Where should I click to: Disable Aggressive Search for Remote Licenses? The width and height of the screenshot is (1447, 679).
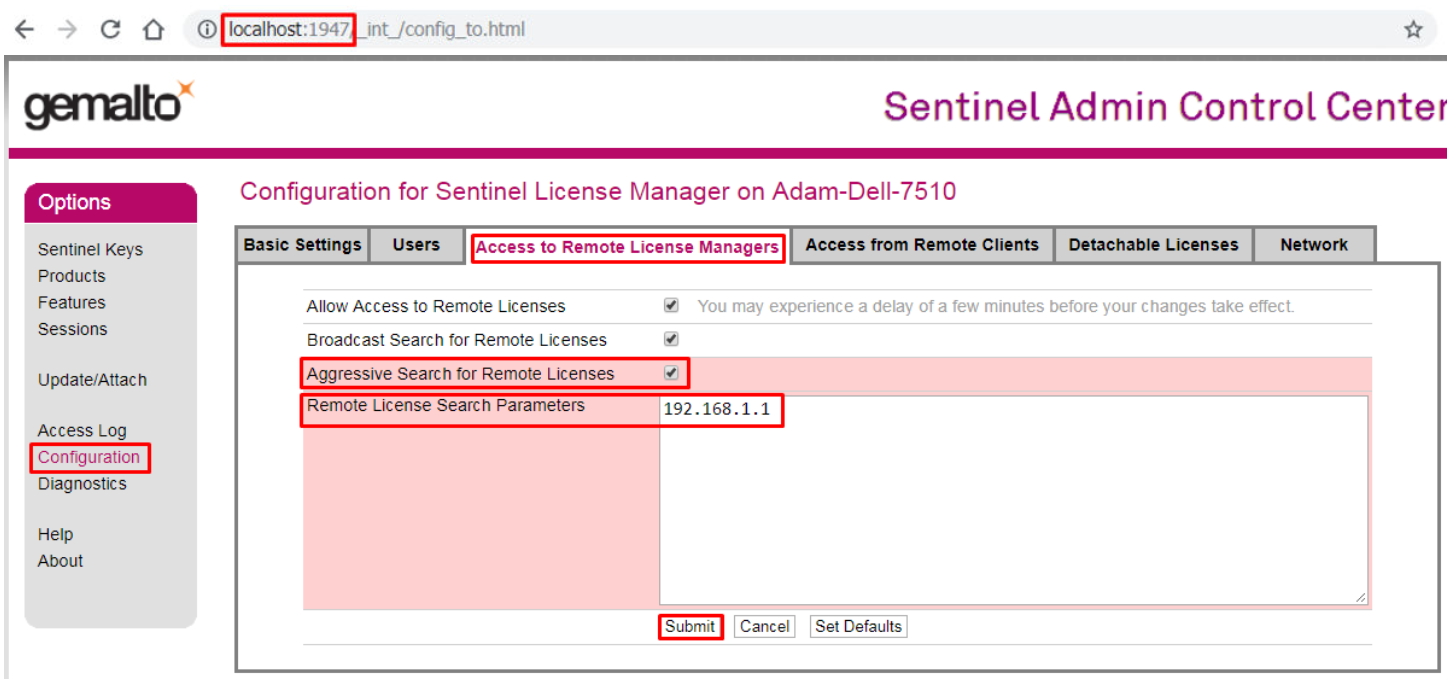pos(671,373)
